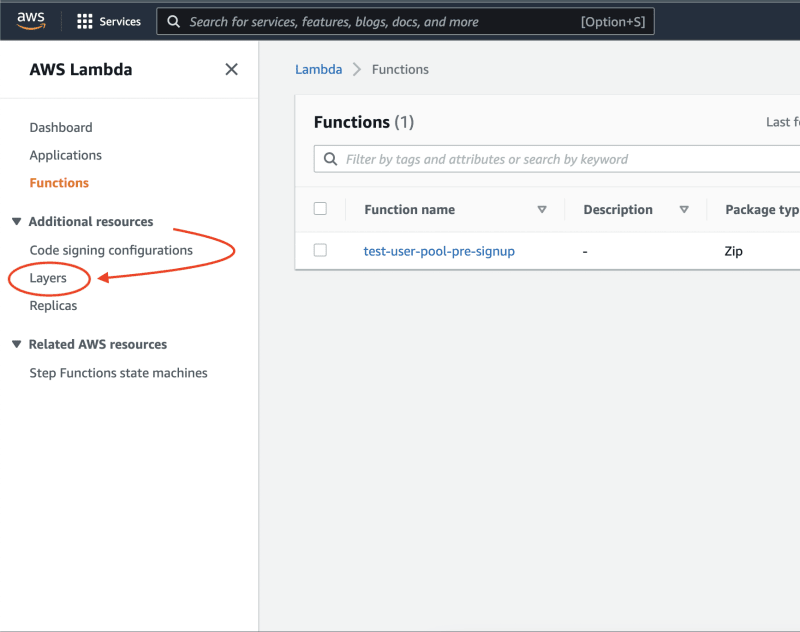Click the Lambda breadcrumb link
Screen dimensions: 800x632
coord(319,69)
